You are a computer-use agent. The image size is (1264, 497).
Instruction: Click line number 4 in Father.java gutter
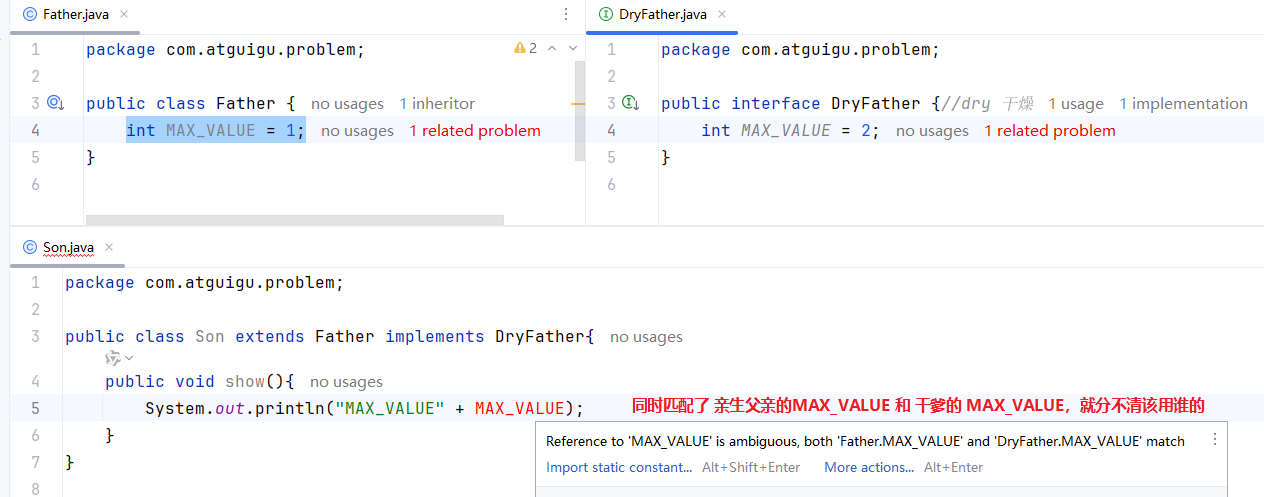(x=36, y=130)
